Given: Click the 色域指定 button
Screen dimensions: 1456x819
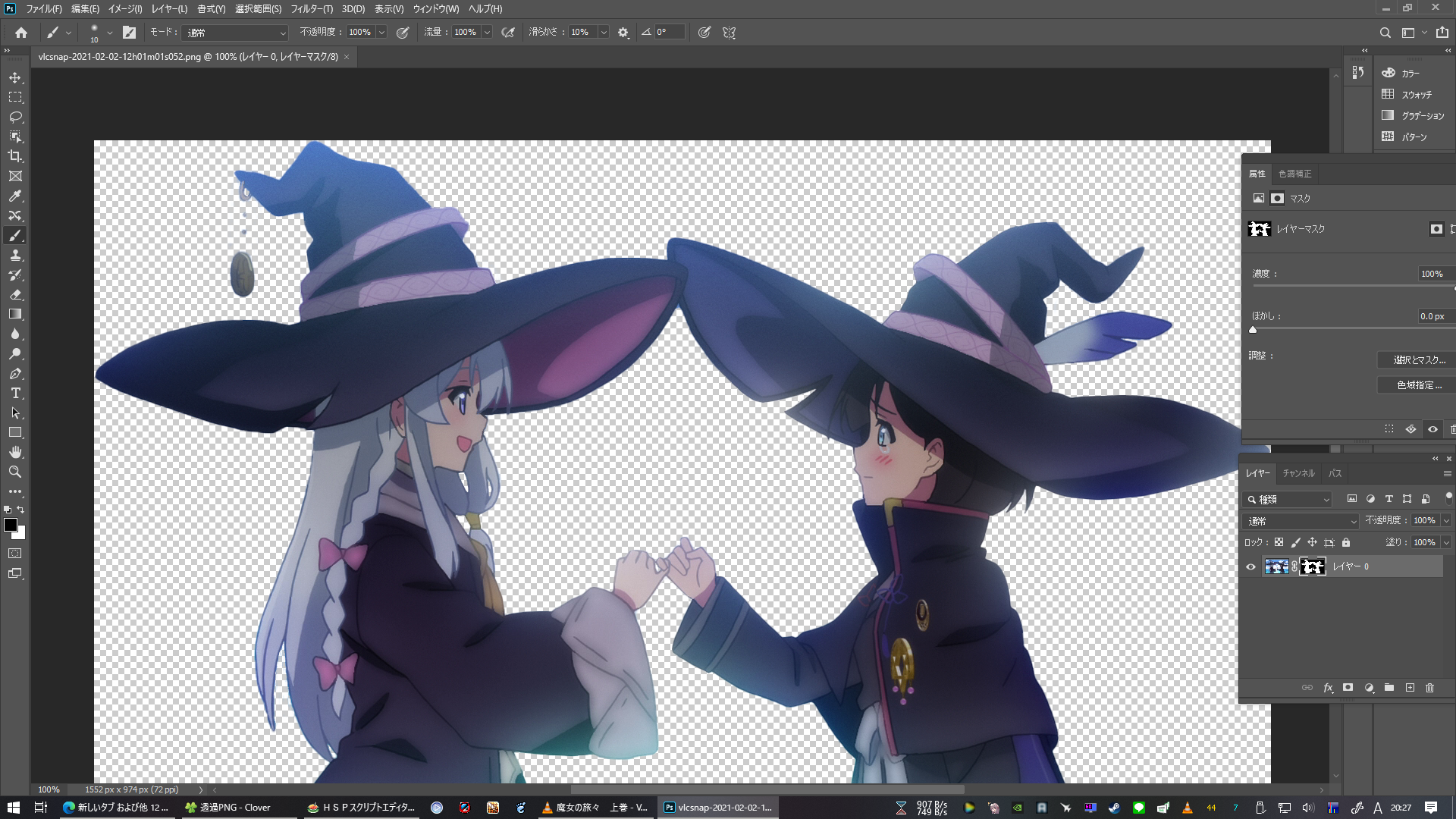Looking at the screenshot, I should coord(1419,385).
